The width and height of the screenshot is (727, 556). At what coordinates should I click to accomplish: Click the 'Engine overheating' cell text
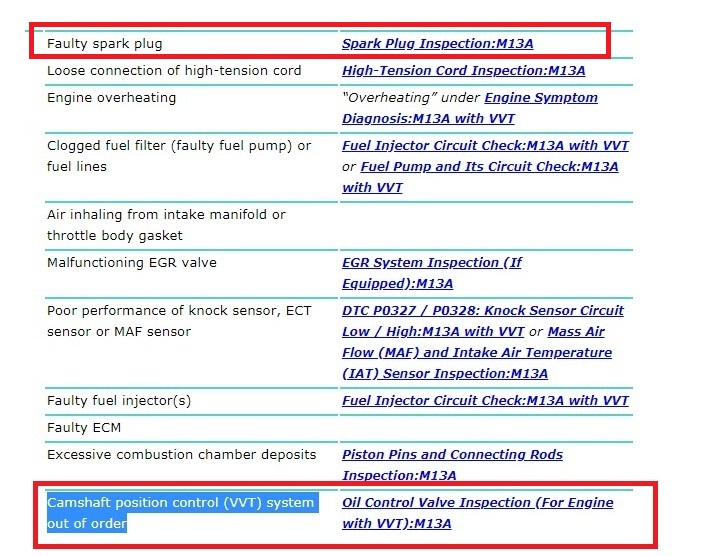pyautogui.click(x=111, y=98)
